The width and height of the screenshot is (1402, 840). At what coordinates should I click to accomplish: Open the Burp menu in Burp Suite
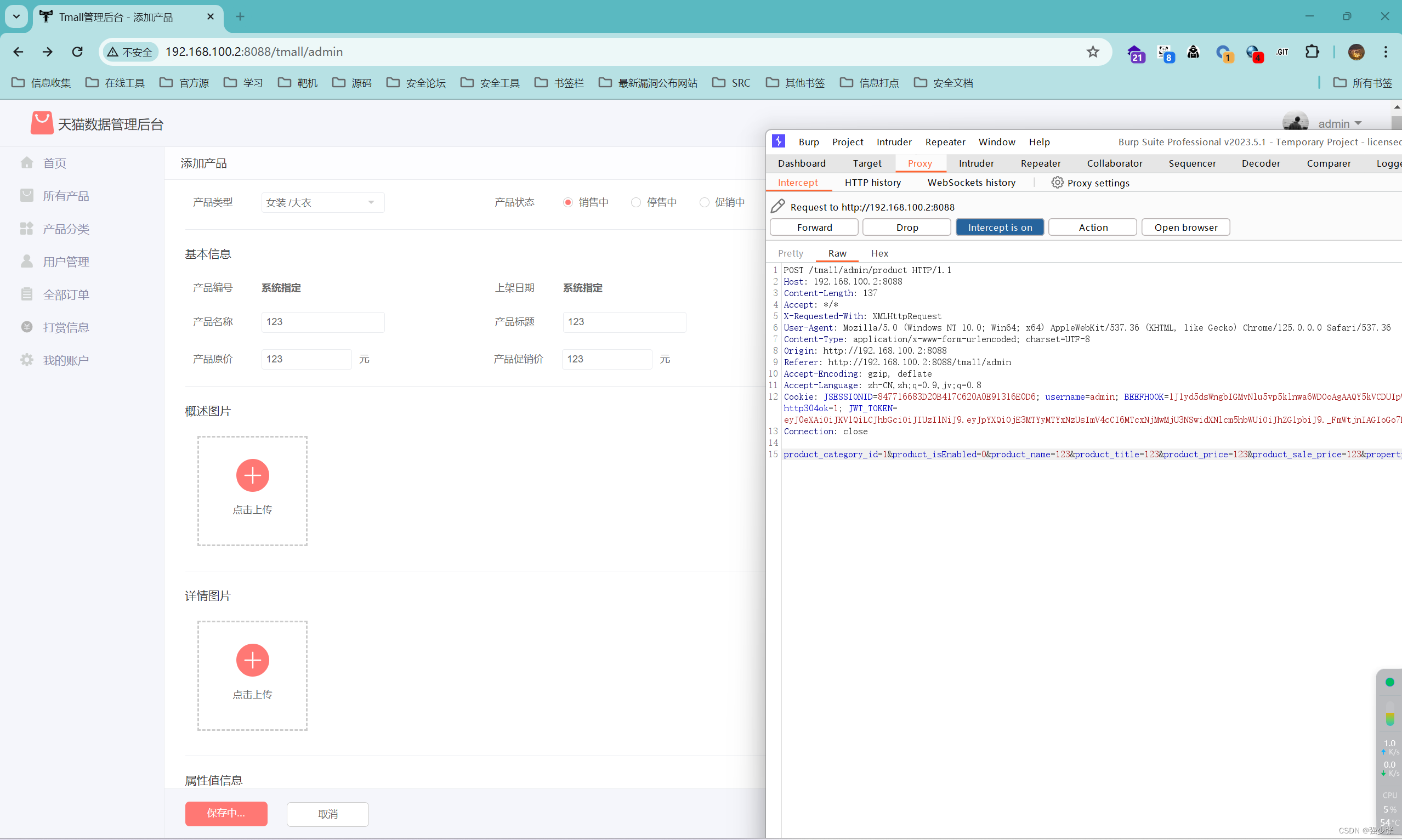808,141
